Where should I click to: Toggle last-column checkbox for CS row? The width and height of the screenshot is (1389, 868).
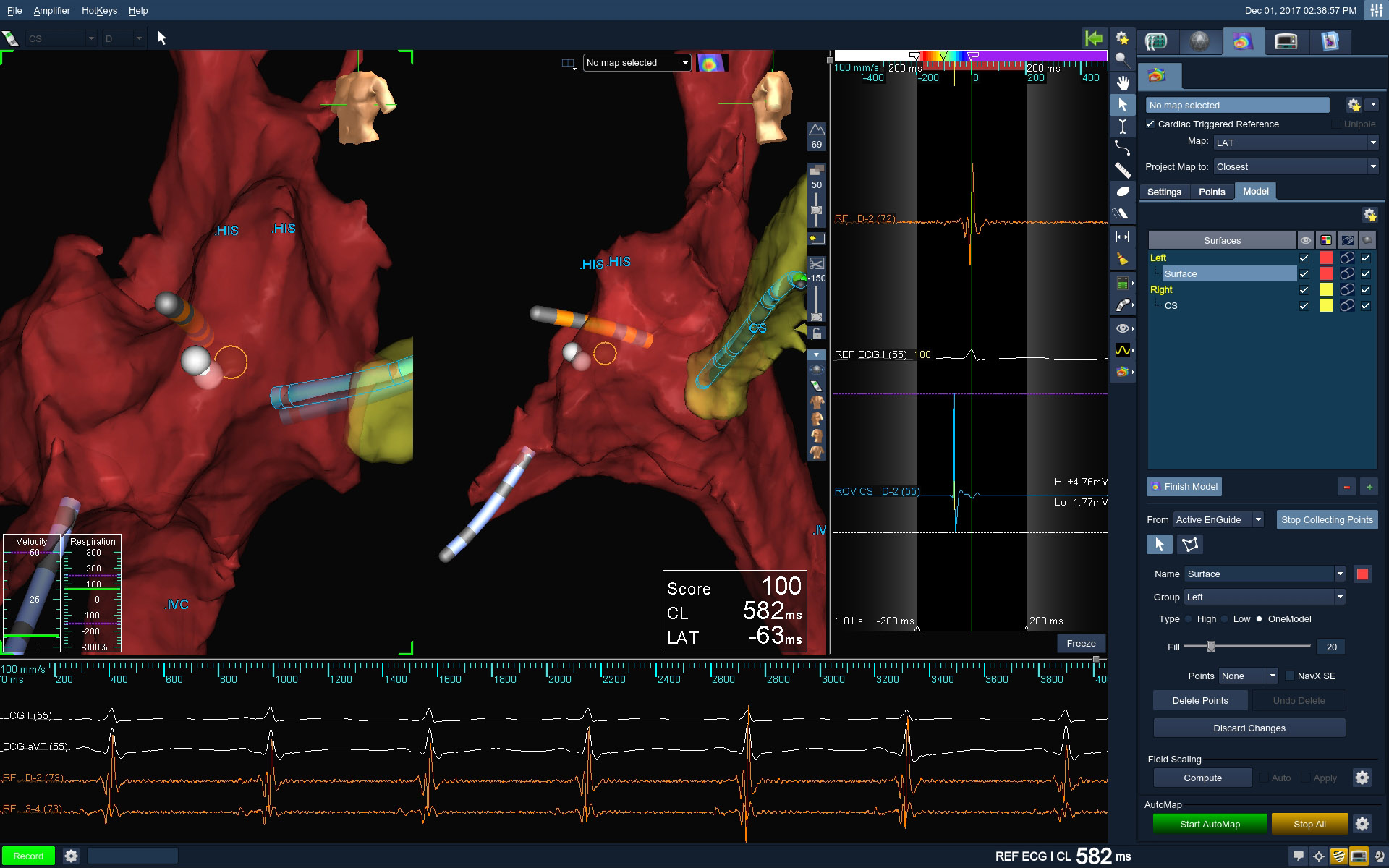(x=1366, y=306)
